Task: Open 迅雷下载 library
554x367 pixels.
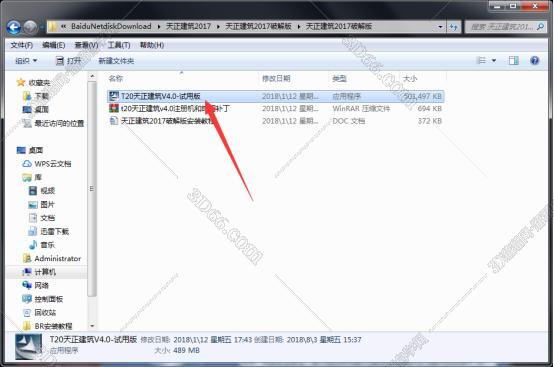Action: [x=54, y=231]
